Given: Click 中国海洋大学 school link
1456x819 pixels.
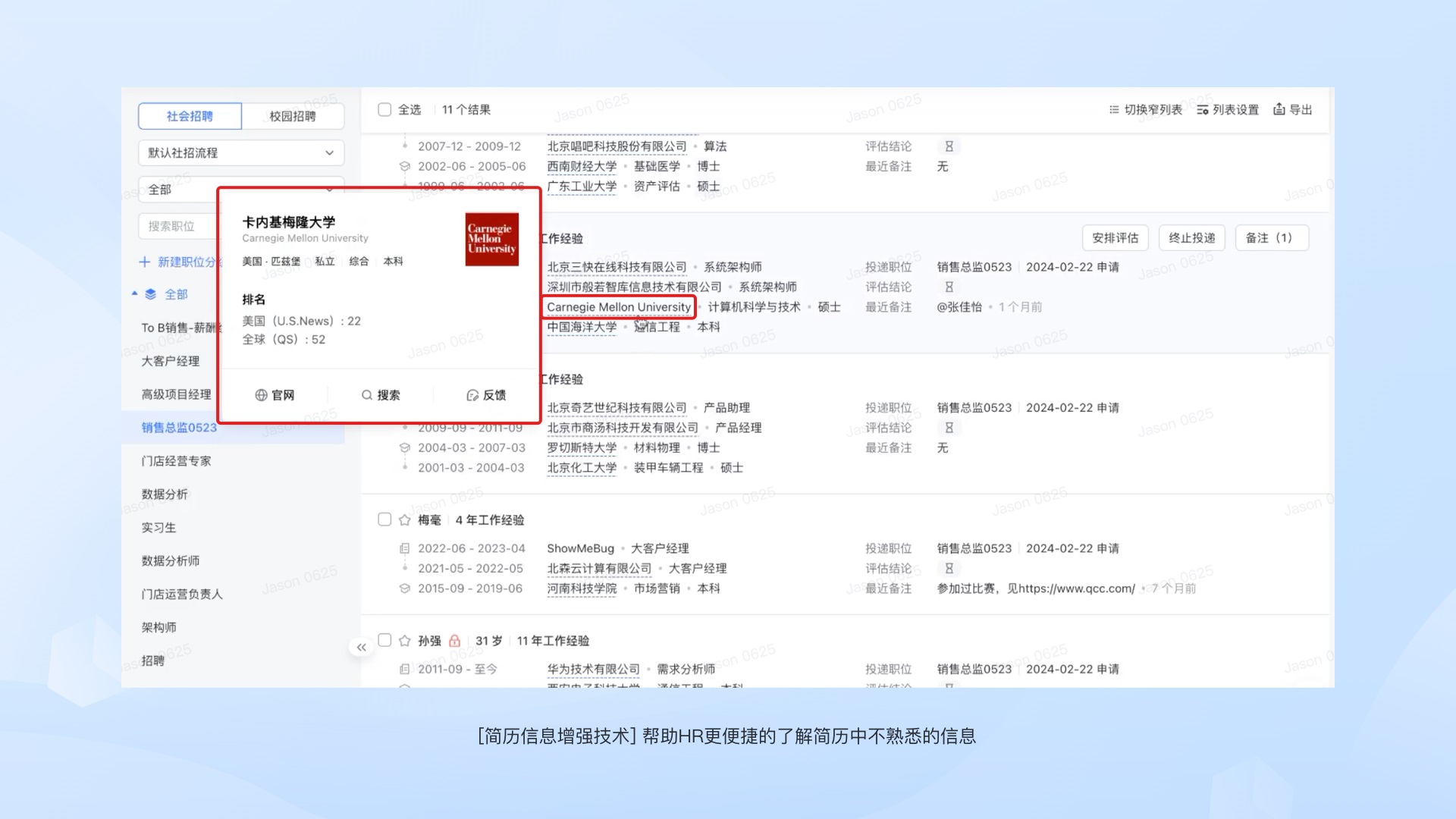Looking at the screenshot, I should 582,327.
